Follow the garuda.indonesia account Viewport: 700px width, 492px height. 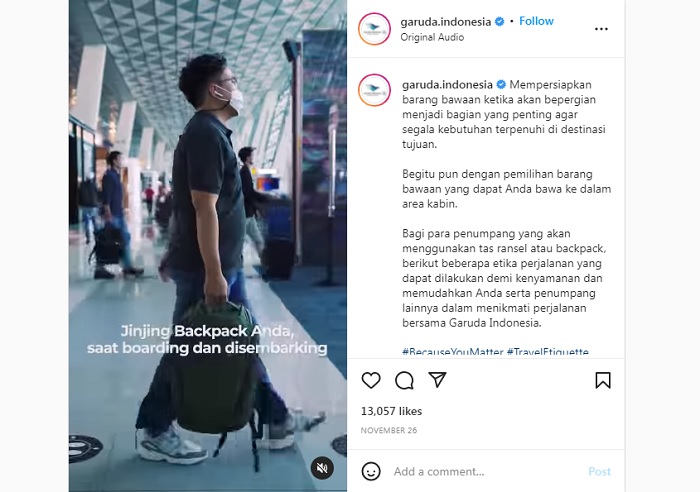[x=536, y=21]
